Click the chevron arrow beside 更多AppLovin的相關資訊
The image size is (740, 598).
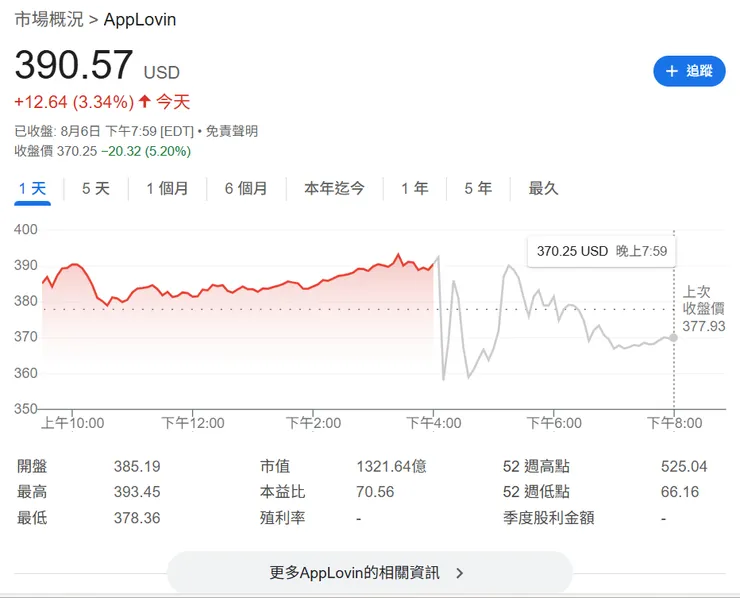[x=460, y=573]
